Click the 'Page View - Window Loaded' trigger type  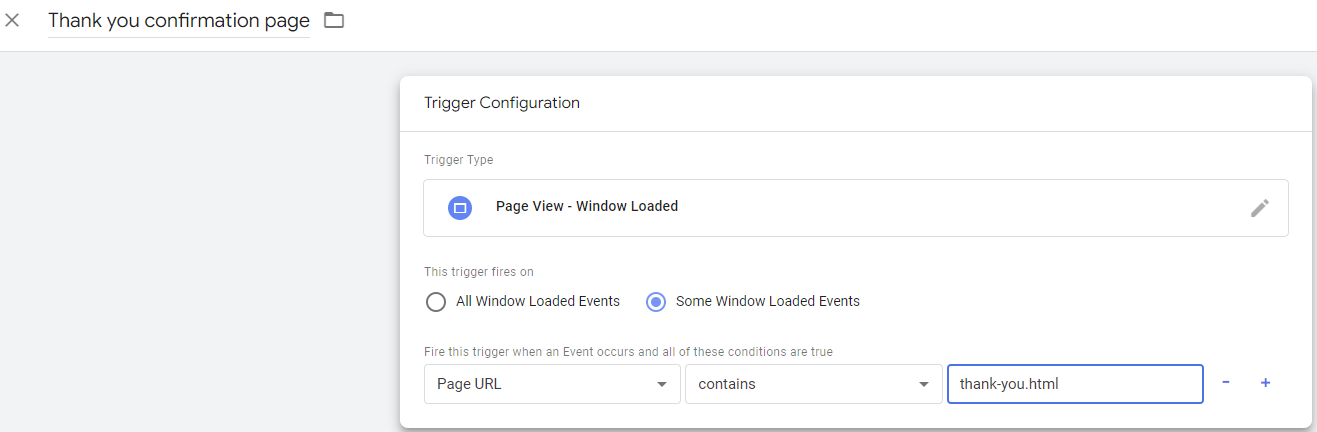pos(587,207)
